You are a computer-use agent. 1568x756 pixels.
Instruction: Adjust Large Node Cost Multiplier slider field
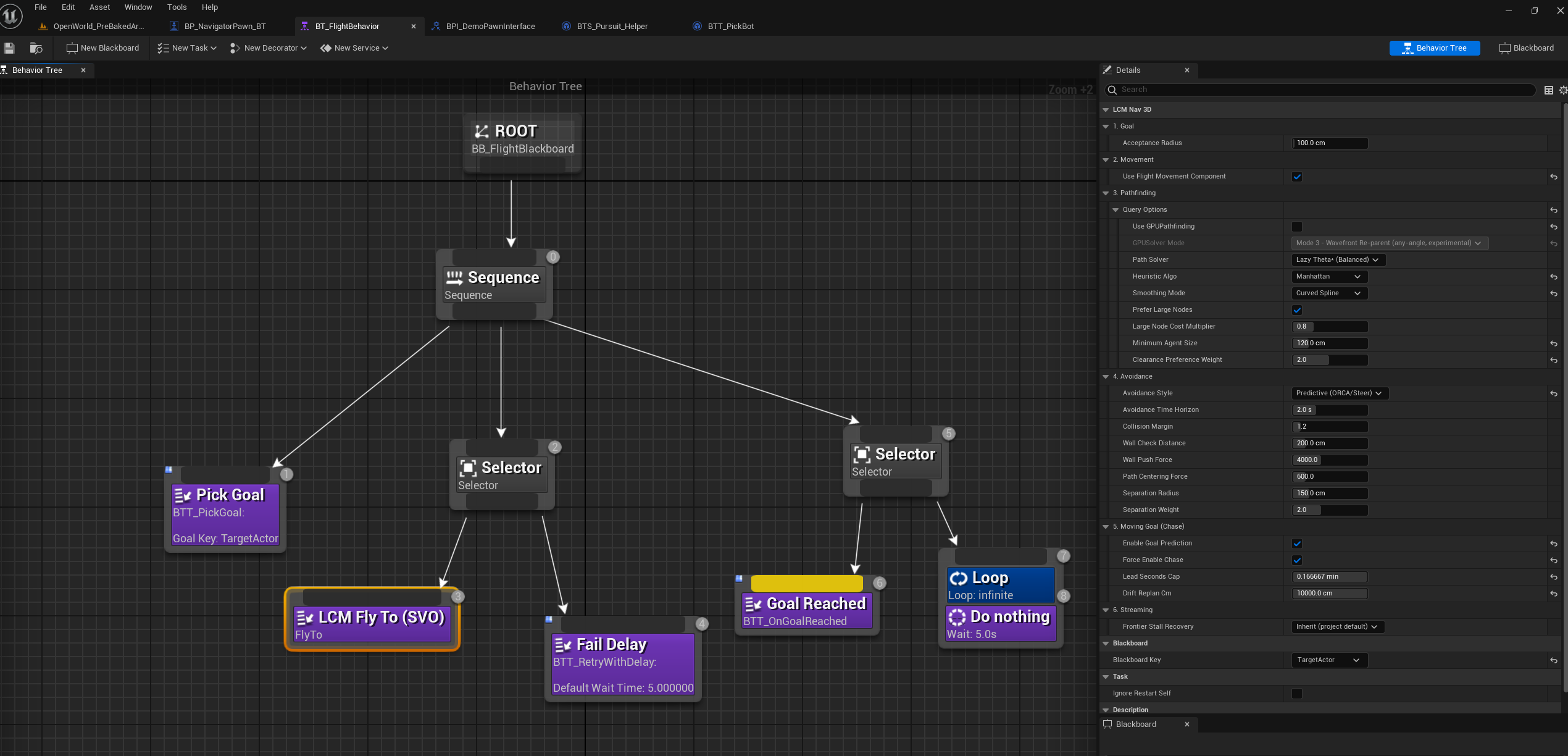[1330, 327]
